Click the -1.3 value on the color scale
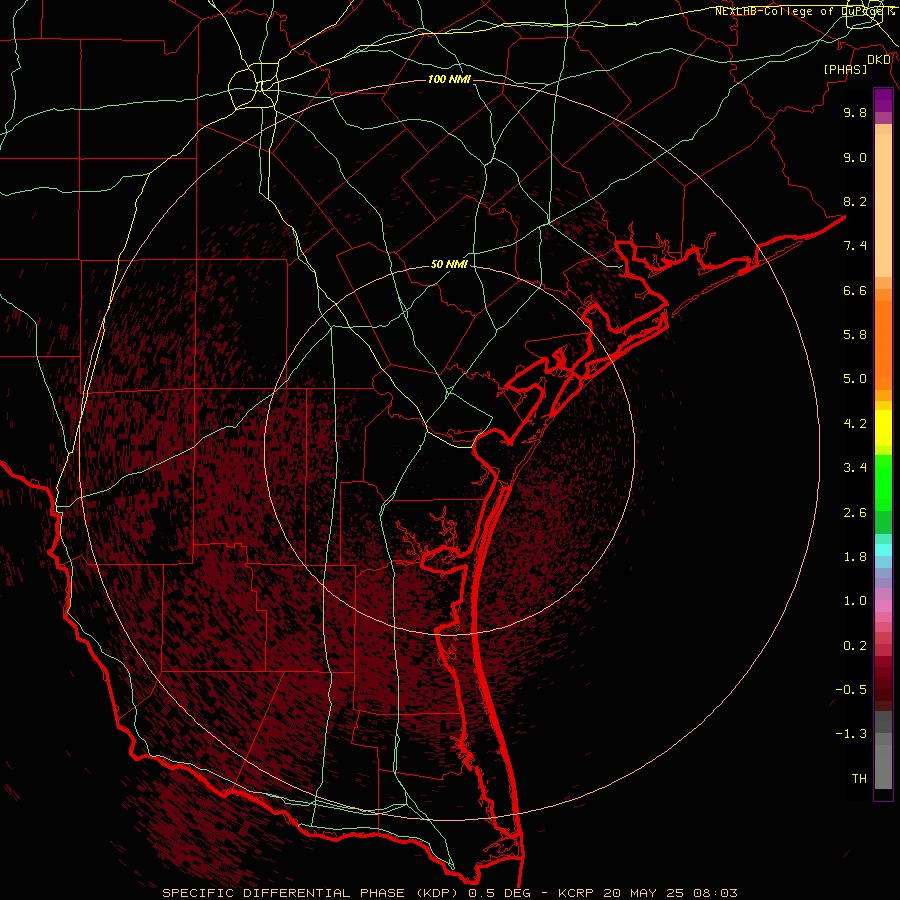900x900 pixels. [x=851, y=734]
